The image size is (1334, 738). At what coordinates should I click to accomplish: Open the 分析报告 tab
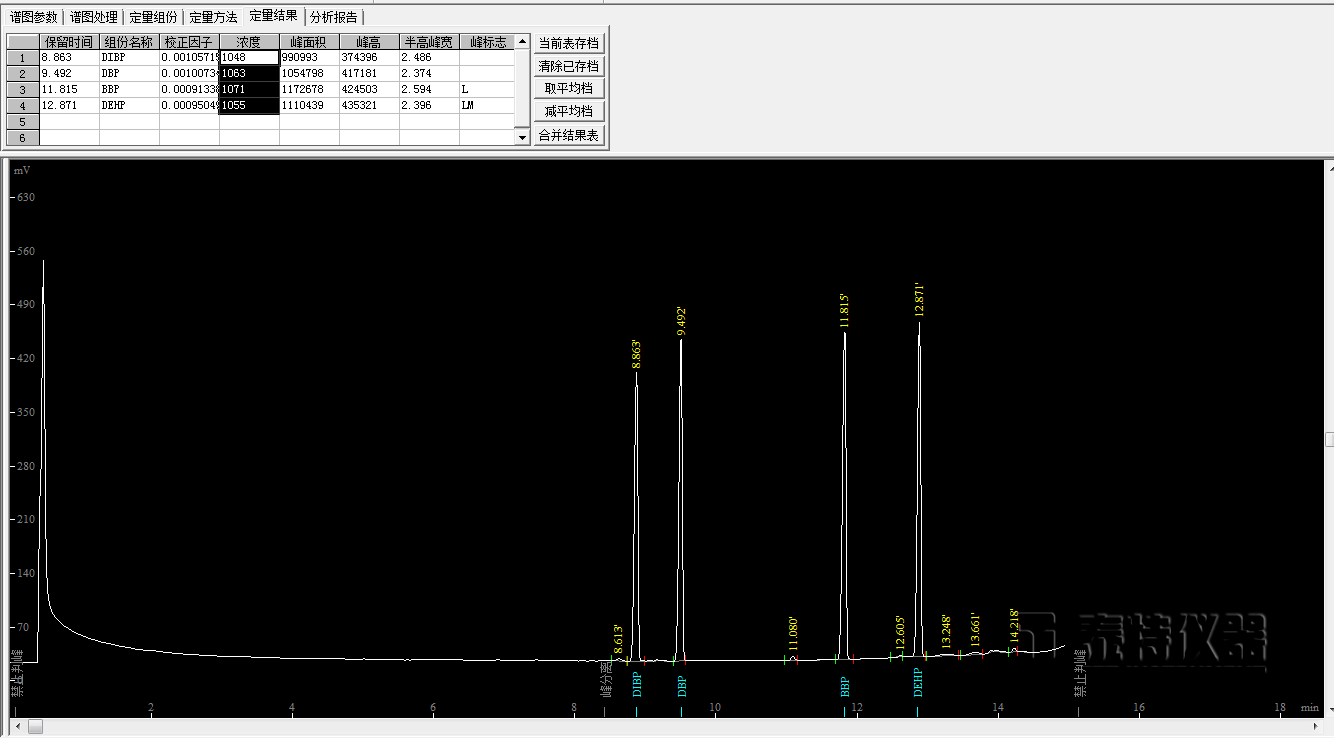333,17
